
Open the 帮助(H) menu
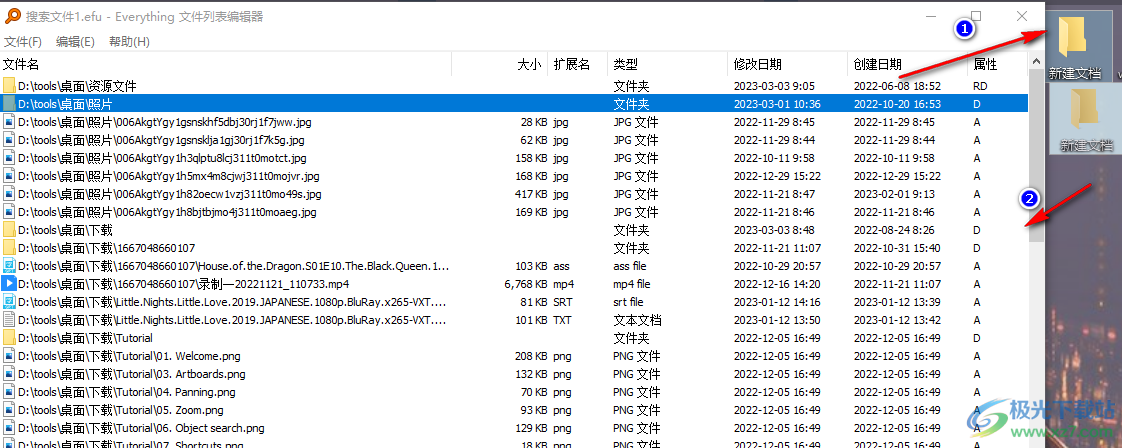point(129,42)
